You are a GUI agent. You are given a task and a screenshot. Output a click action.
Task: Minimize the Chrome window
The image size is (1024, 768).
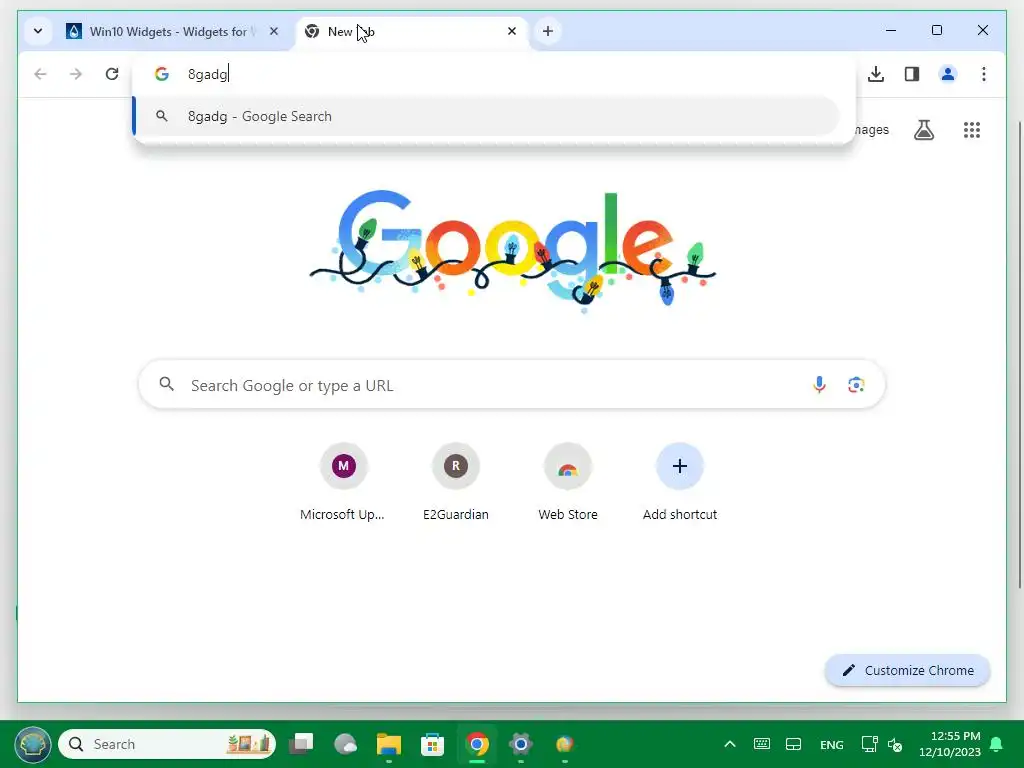pos(891,30)
